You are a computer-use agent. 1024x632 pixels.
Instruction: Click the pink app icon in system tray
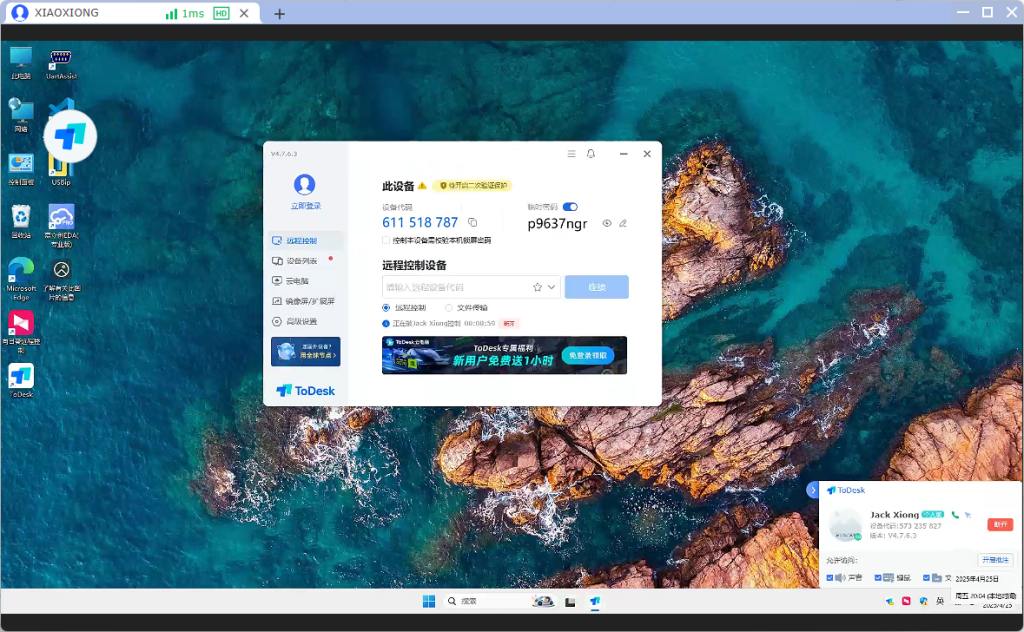(906, 601)
